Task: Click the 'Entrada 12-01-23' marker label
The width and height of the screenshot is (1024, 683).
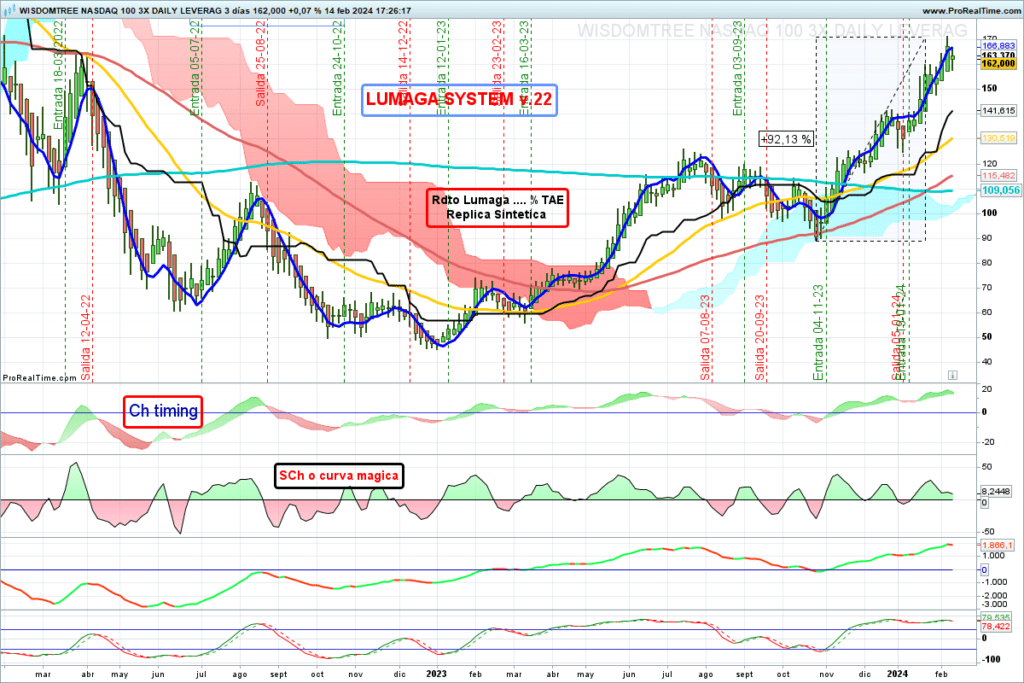Action: (441, 68)
